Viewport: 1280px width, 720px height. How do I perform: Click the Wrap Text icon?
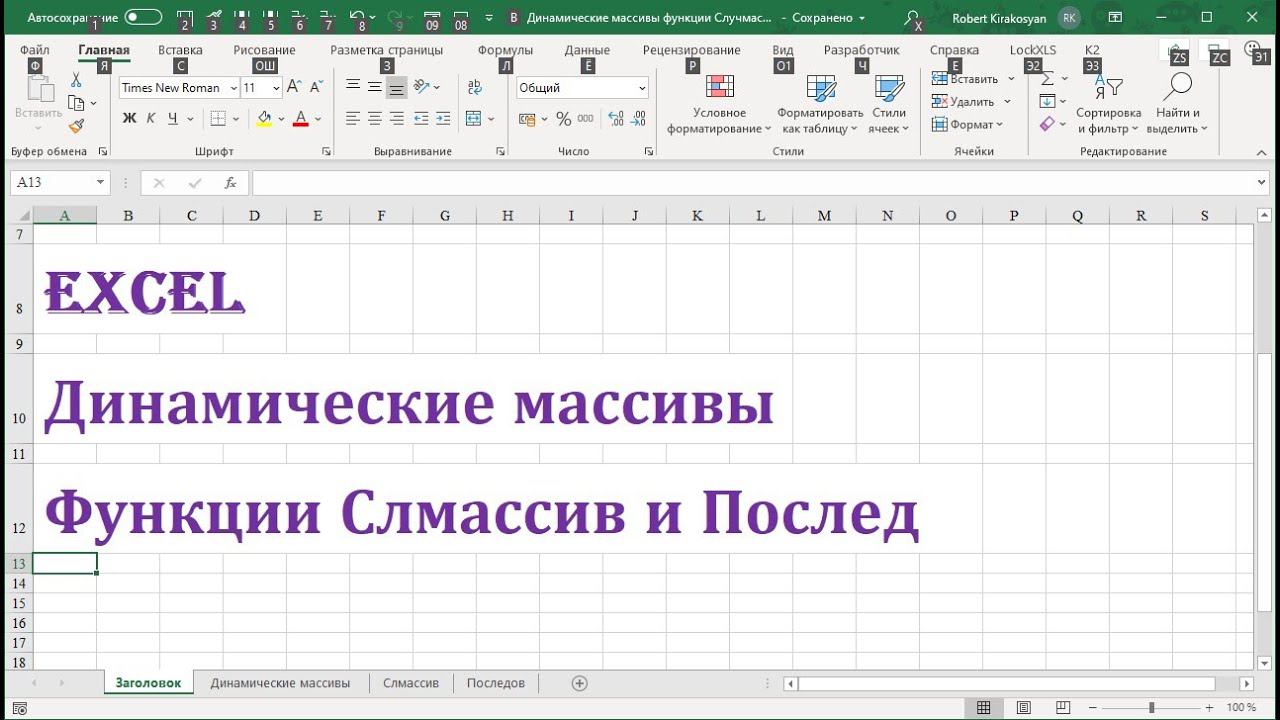tap(474, 87)
